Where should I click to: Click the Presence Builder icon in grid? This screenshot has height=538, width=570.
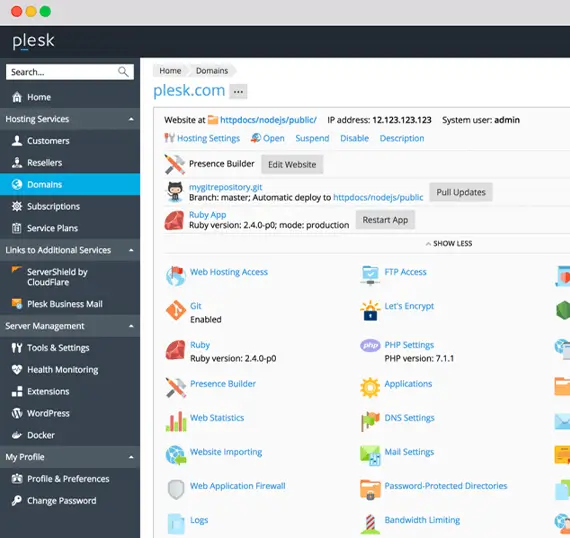176,388
